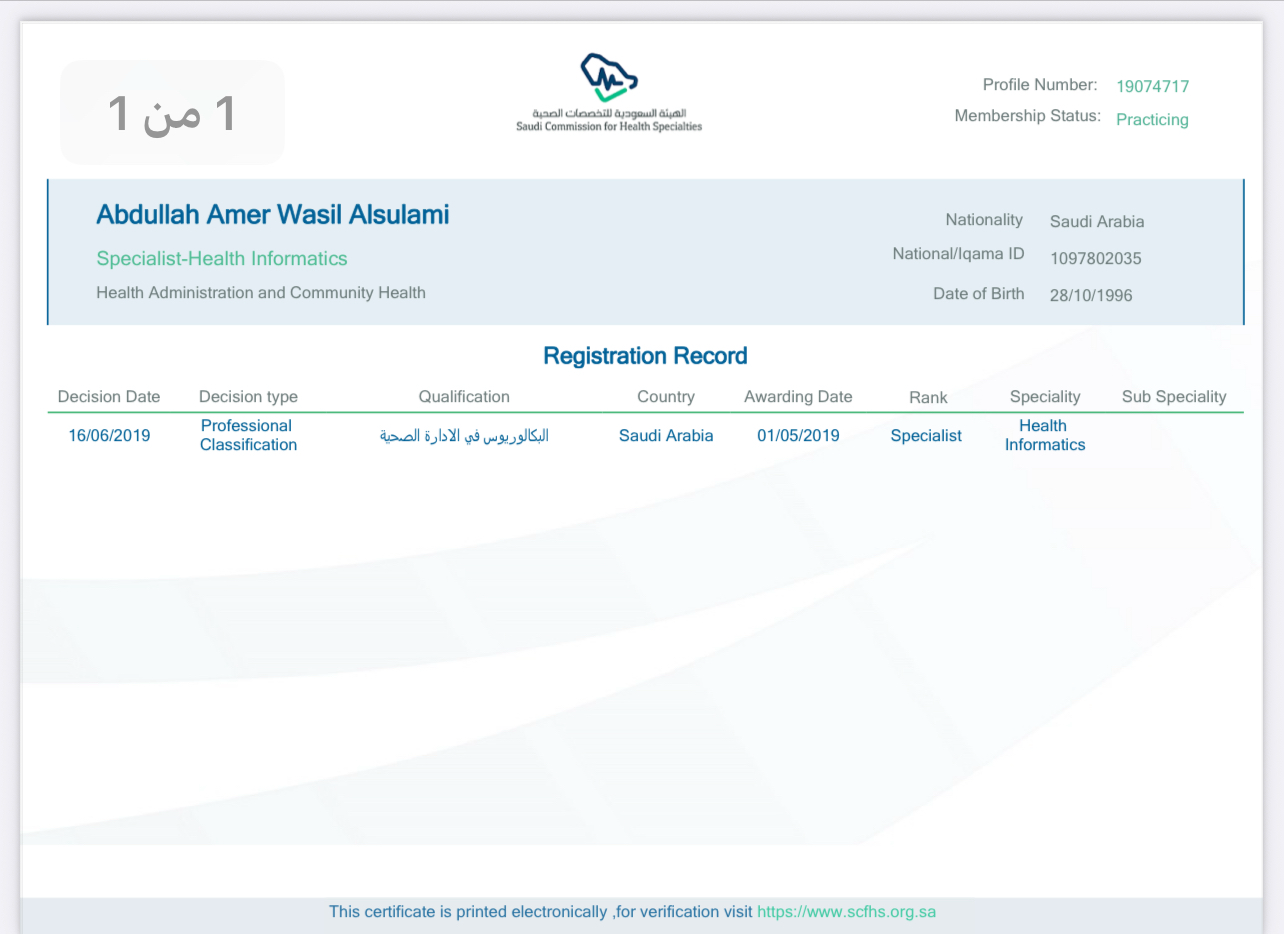Click the Practicing membership status value
1284x934 pixels.
point(1152,120)
